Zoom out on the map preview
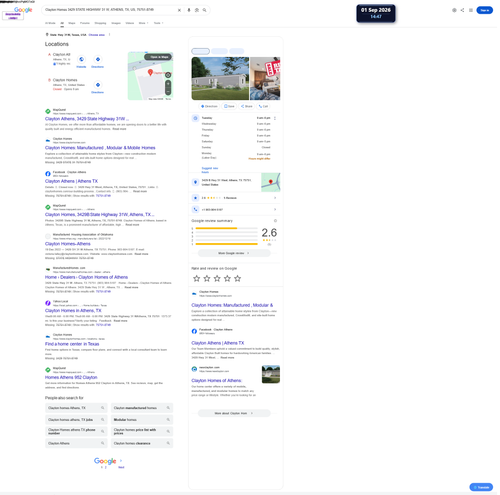The height and width of the screenshot is (495, 500). [x=168, y=91]
